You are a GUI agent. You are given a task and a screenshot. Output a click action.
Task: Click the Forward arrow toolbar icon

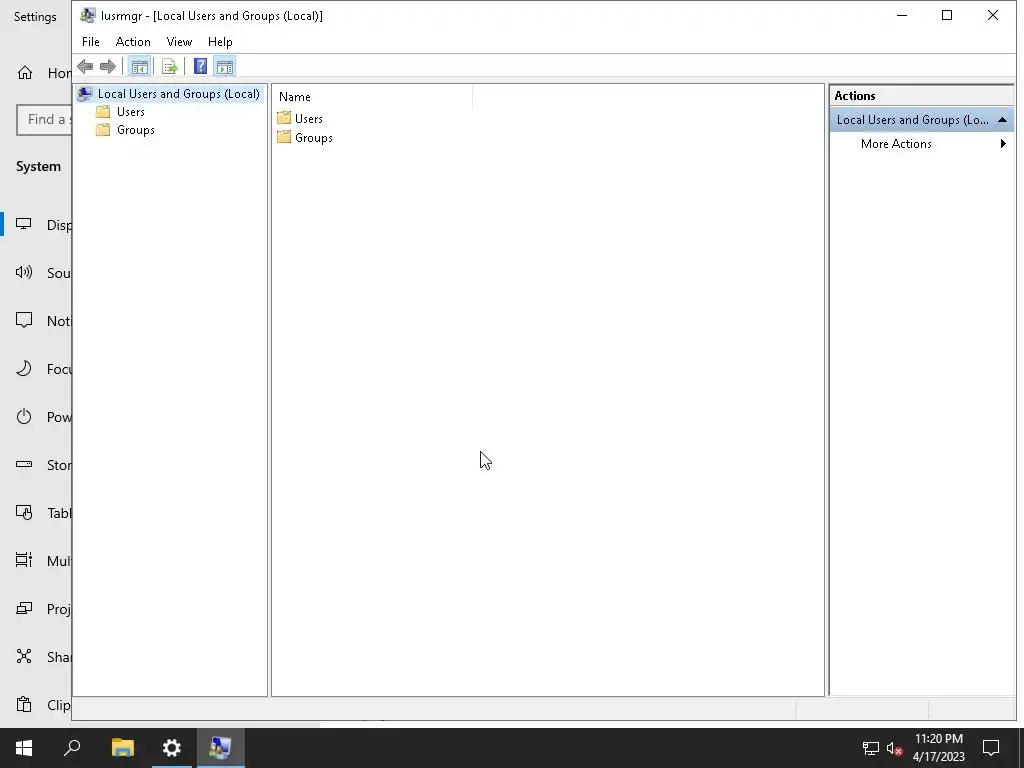[x=108, y=67]
